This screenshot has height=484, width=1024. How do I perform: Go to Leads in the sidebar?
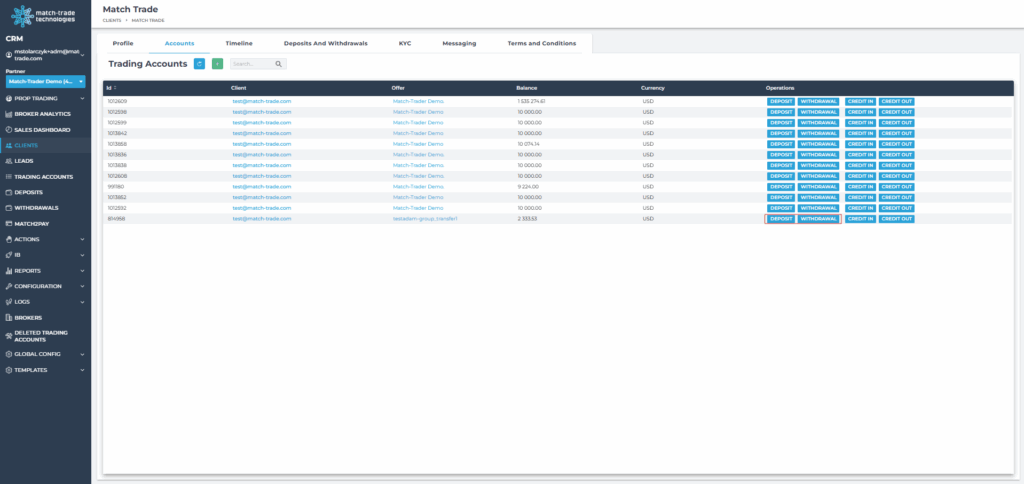(x=26, y=160)
